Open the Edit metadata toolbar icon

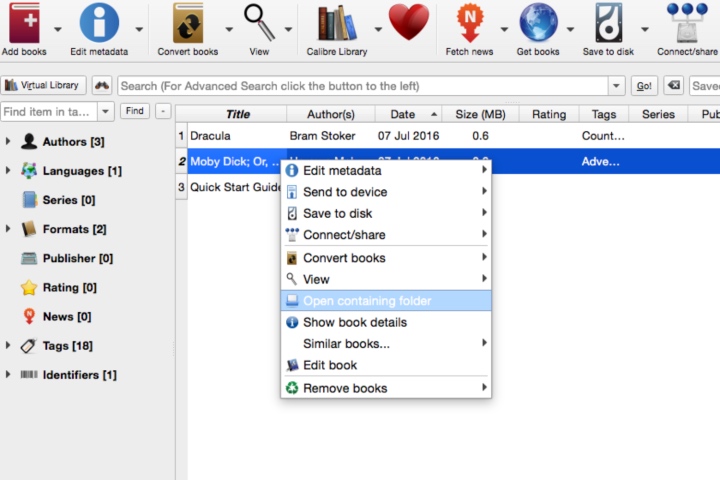click(99, 23)
